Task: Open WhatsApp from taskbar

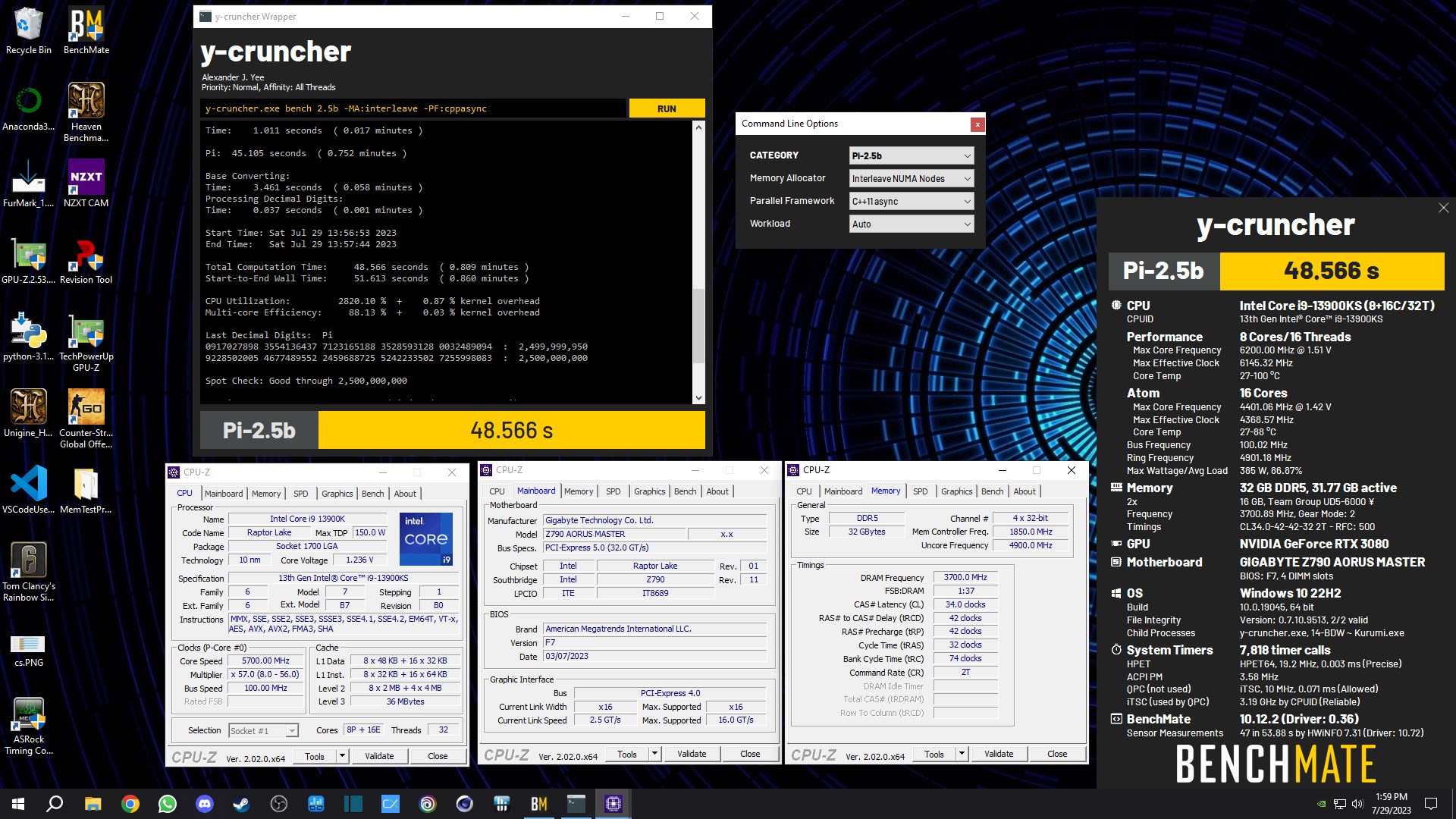Action: pos(167,804)
